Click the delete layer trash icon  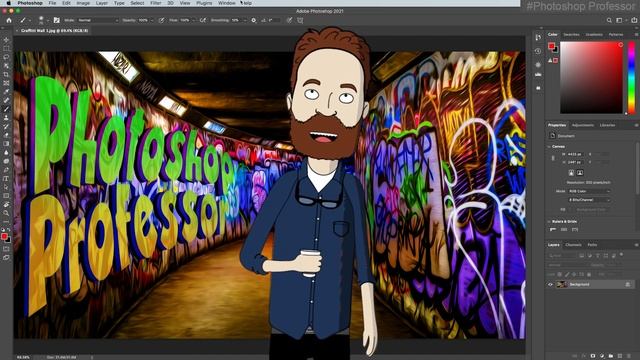(x=629, y=356)
